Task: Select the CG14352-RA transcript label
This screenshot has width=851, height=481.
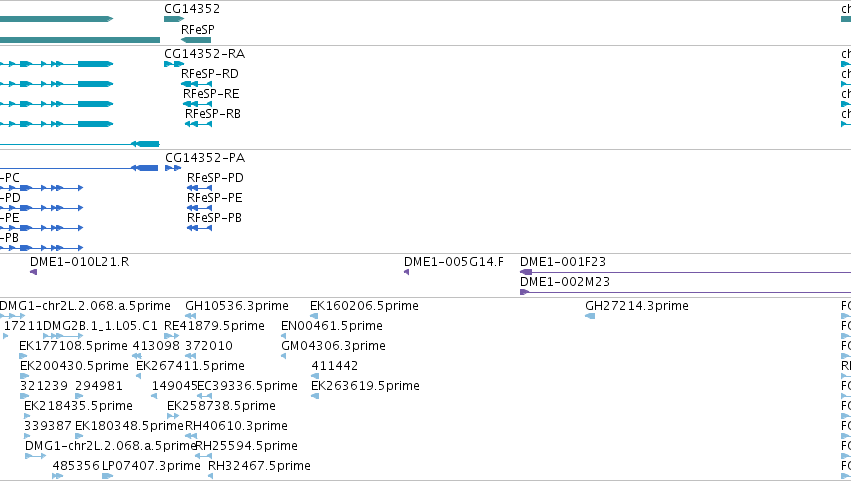Action: 205,54
